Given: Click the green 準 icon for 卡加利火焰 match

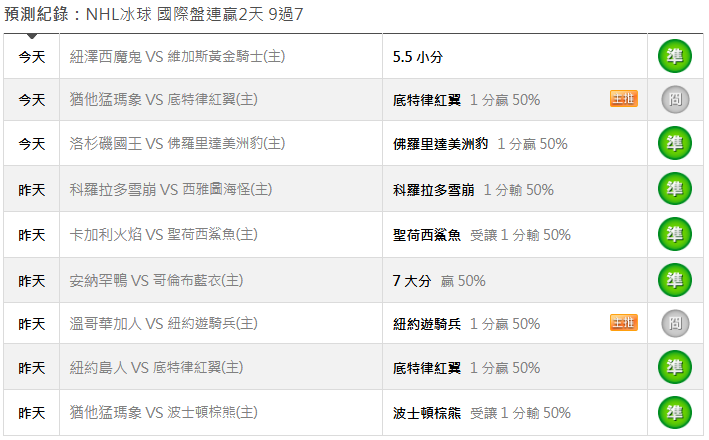Looking at the screenshot, I should (674, 234).
